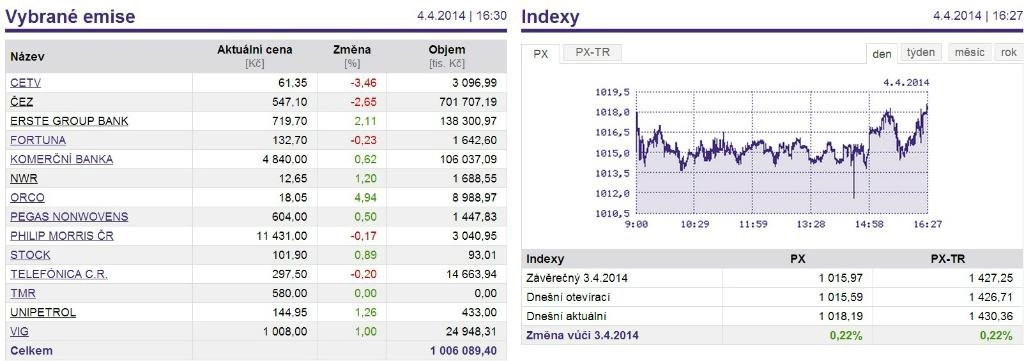Open PHILIP MORRIS ČR link
This screenshot has width=1024, height=361.
[x=62, y=236]
